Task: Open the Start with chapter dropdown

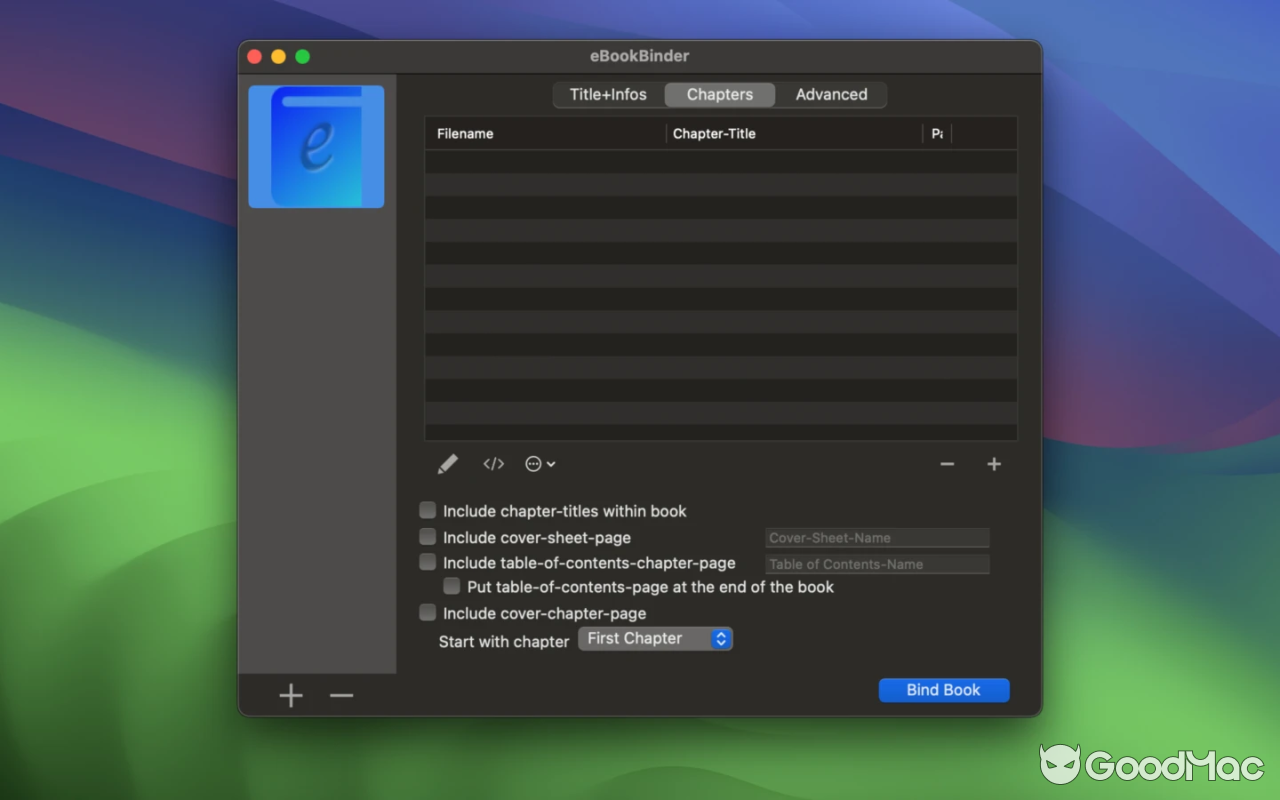Action: coord(655,638)
